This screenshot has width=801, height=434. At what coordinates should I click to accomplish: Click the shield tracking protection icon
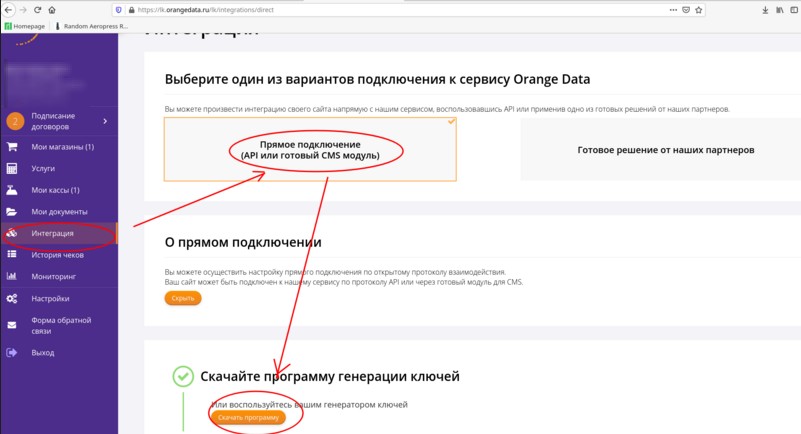tap(119, 10)
